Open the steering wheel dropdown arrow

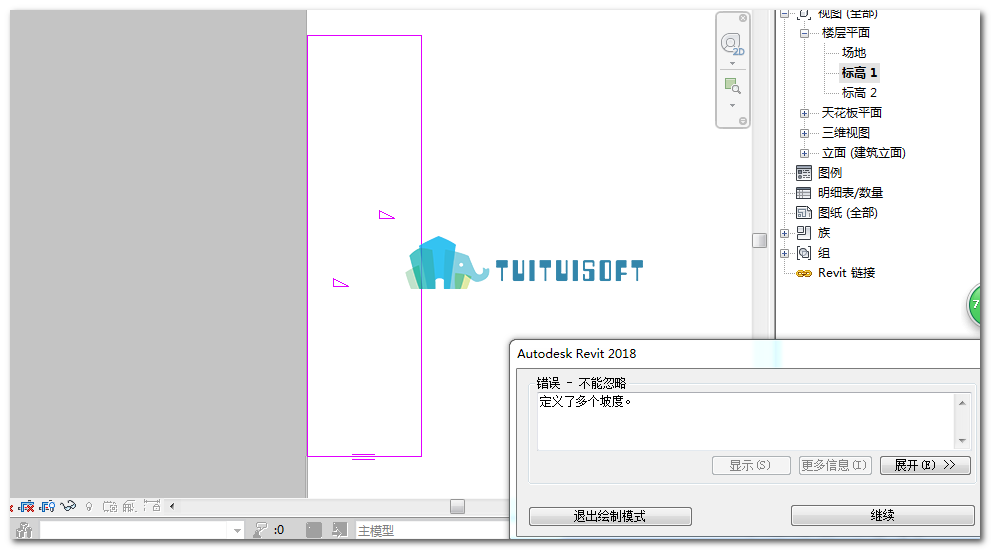tap(733, 63)
